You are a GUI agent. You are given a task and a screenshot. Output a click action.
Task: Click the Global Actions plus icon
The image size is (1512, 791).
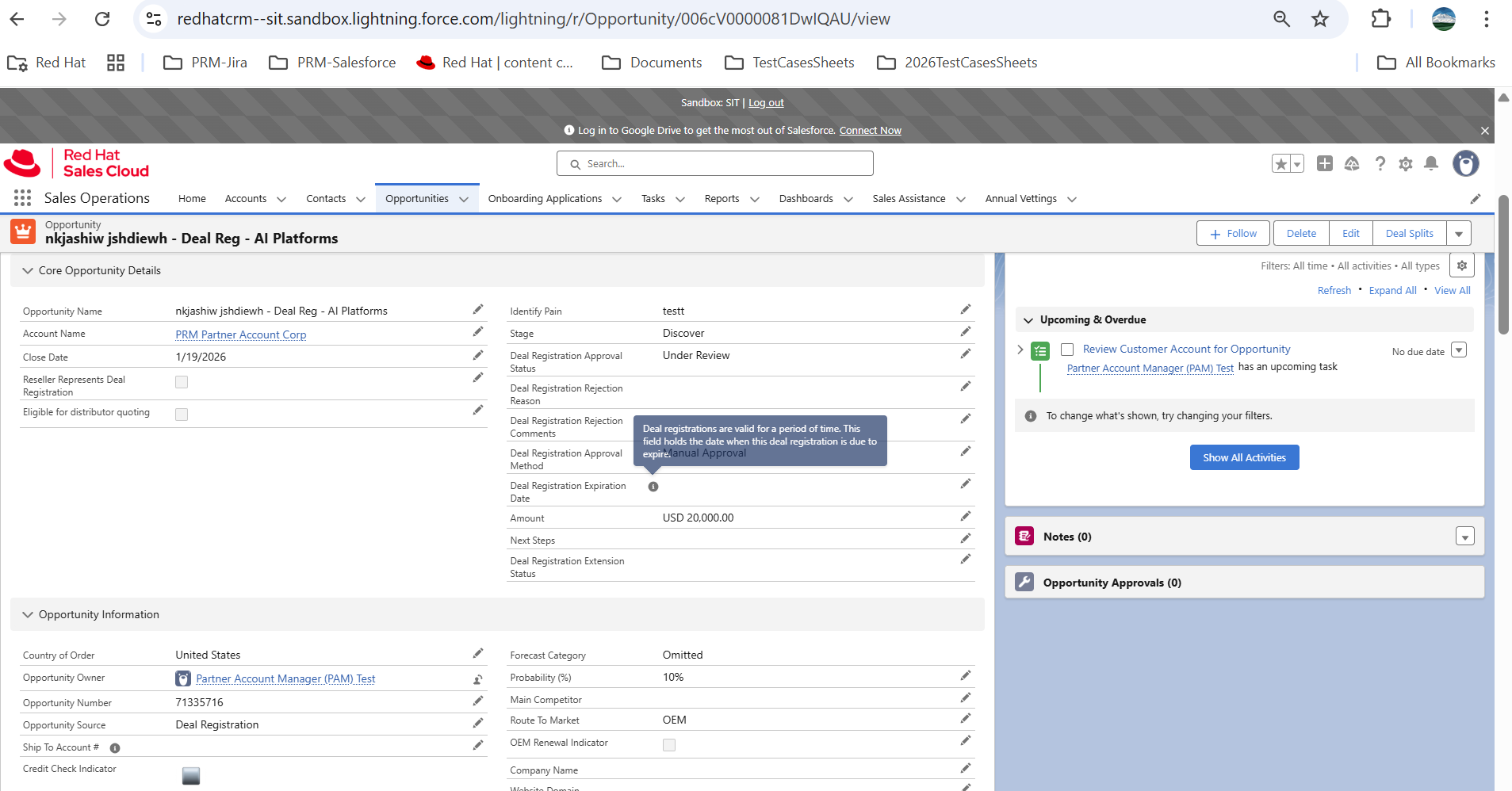tap(1325, 163)
